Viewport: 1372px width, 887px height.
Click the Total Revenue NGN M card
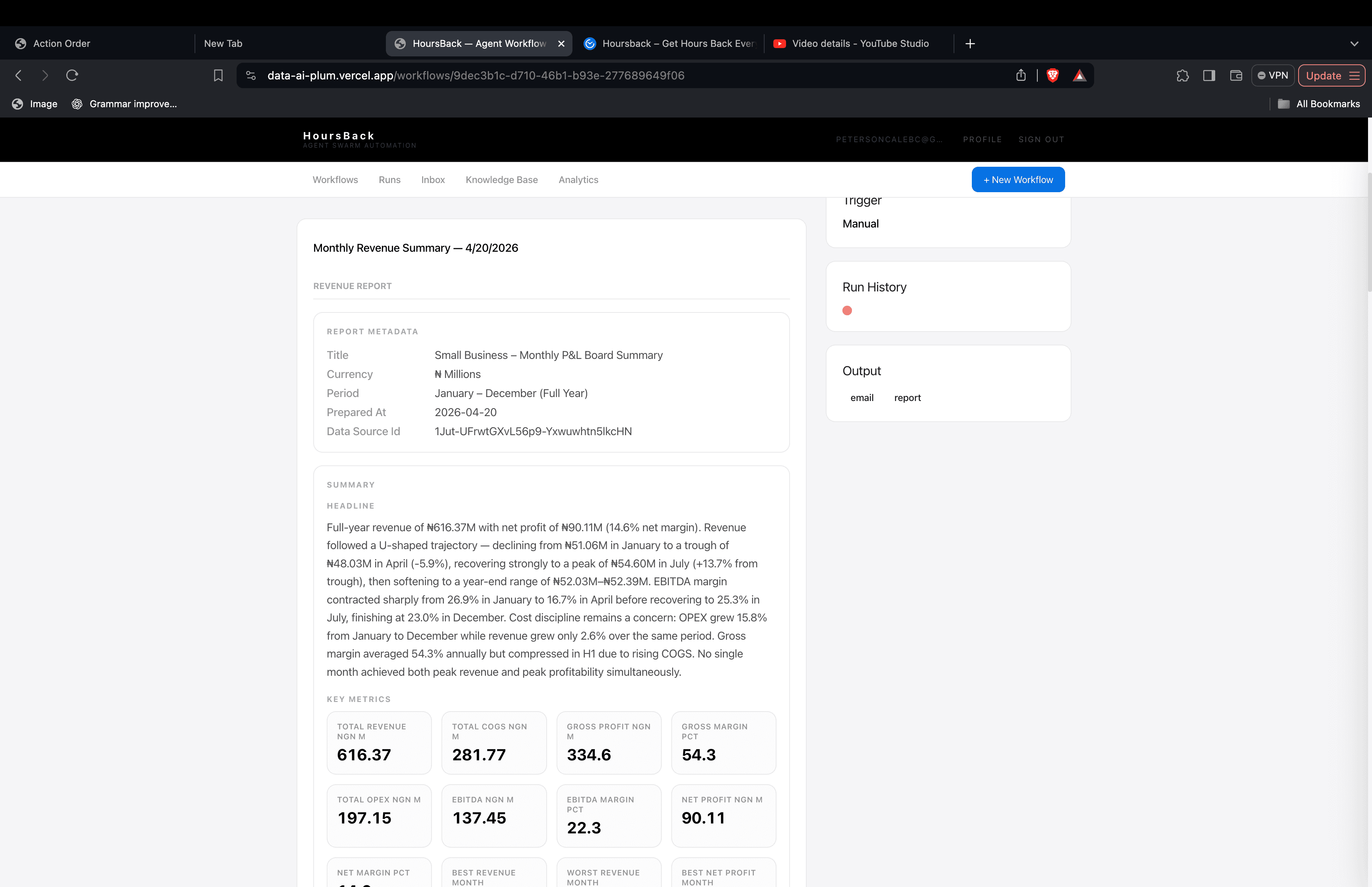pyautogui.click(x=379, y=743)
